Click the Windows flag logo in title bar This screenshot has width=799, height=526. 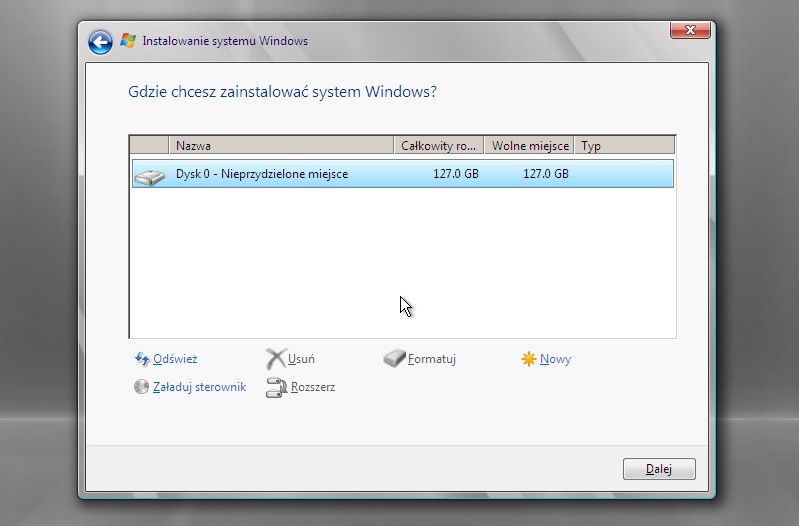point(128,41)
